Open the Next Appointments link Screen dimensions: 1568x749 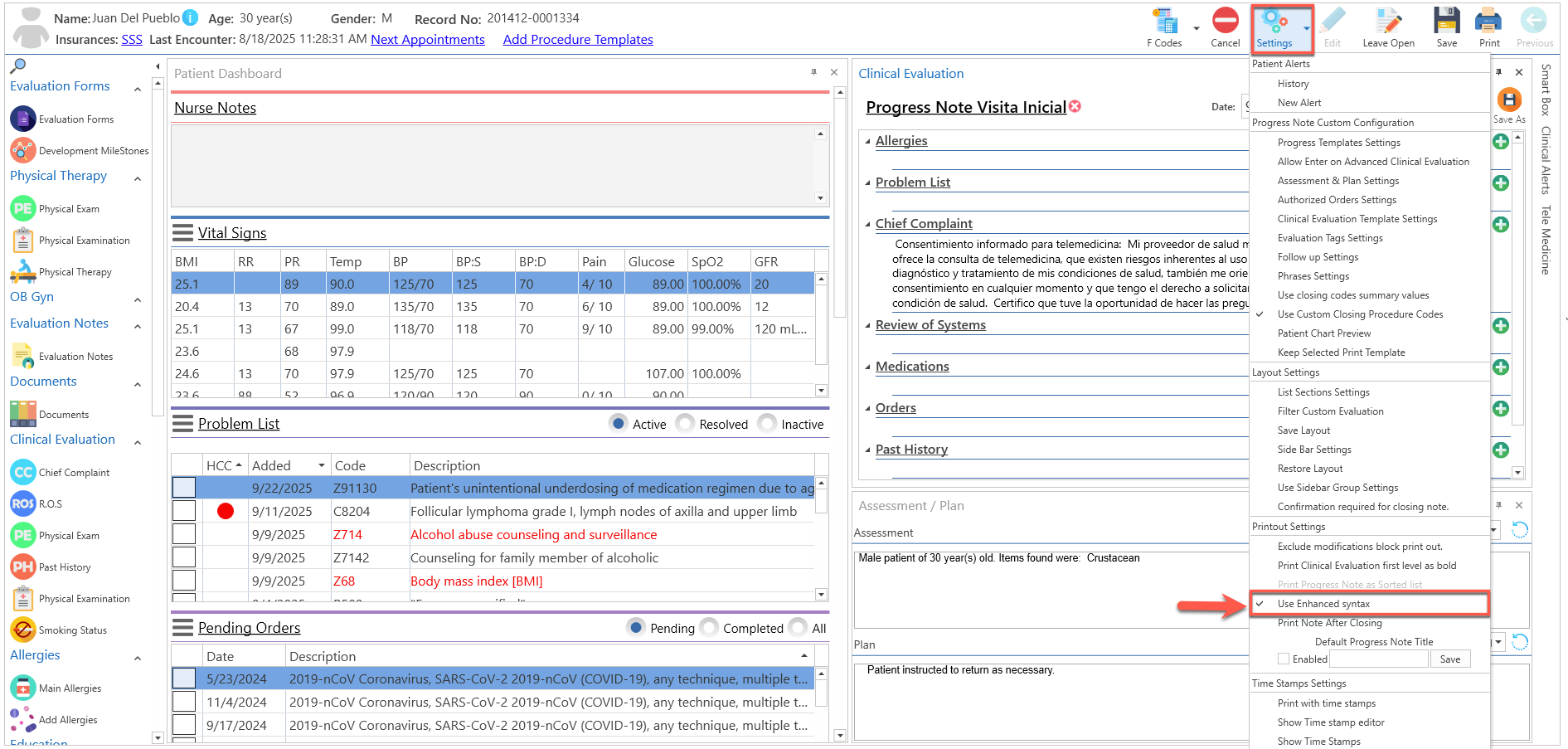coord(428,40)
